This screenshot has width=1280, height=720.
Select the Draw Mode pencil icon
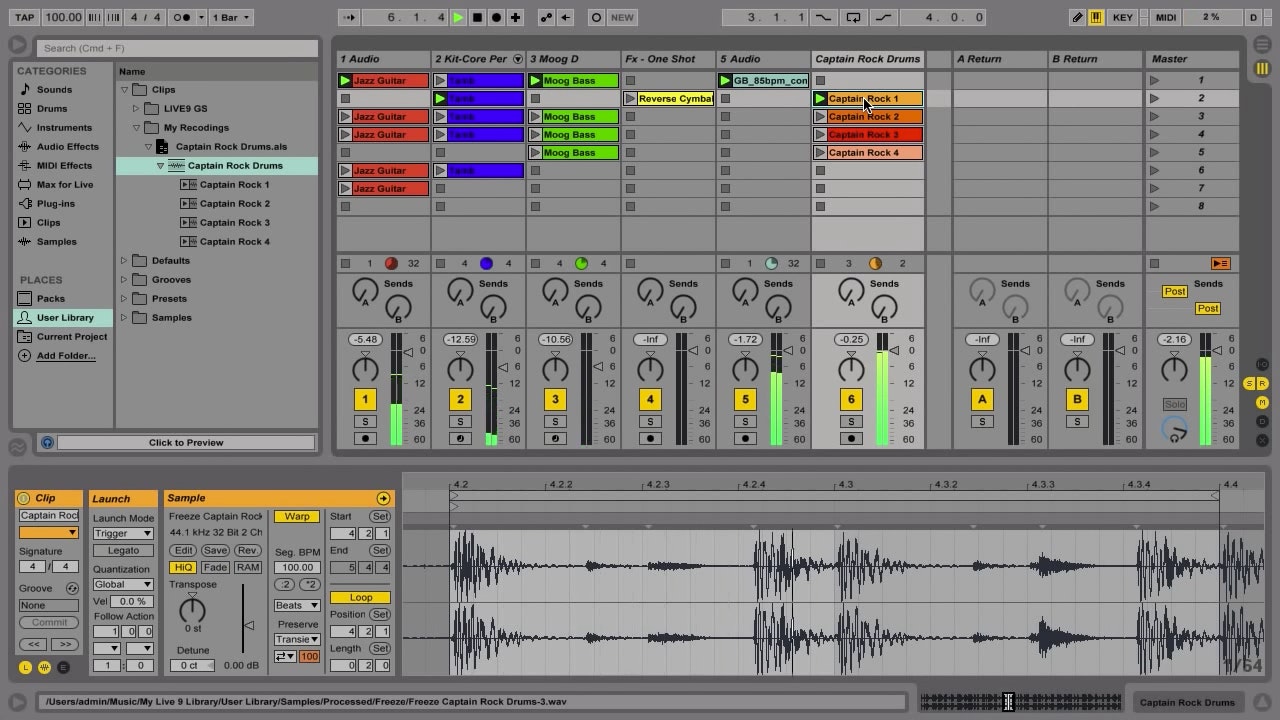1077,17
